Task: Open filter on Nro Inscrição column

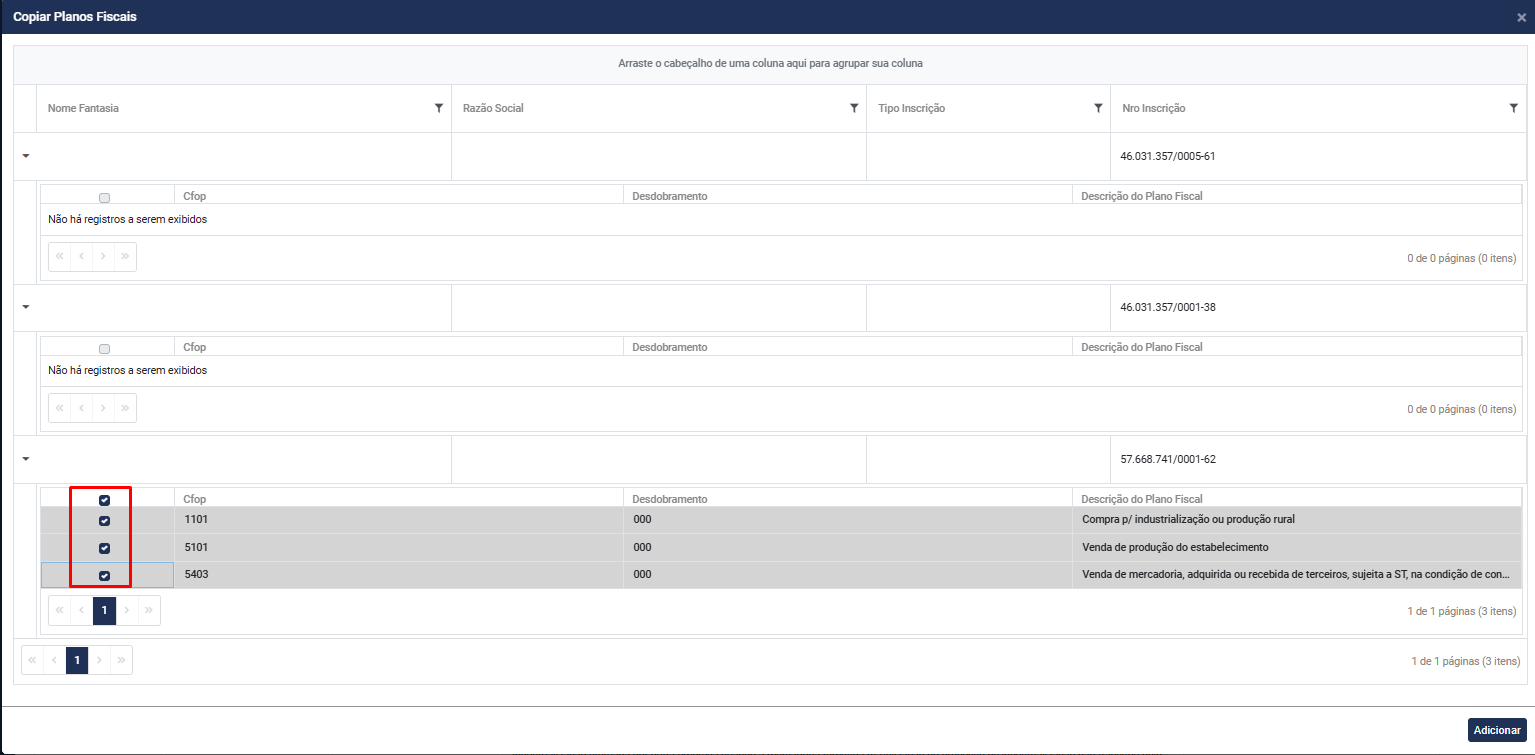Action: coord(1513,108)
